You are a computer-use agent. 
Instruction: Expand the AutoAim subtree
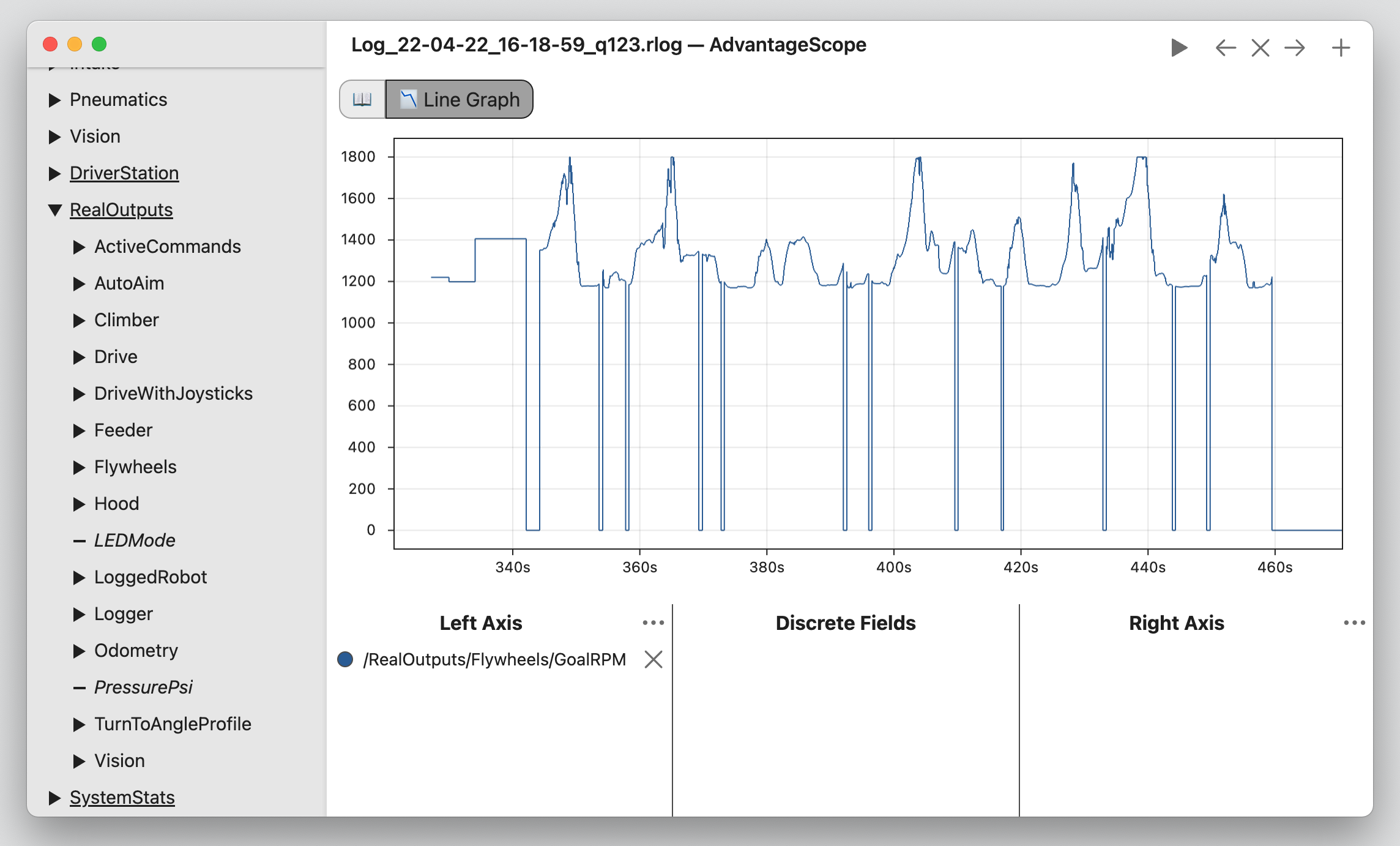tap(80, 283)
